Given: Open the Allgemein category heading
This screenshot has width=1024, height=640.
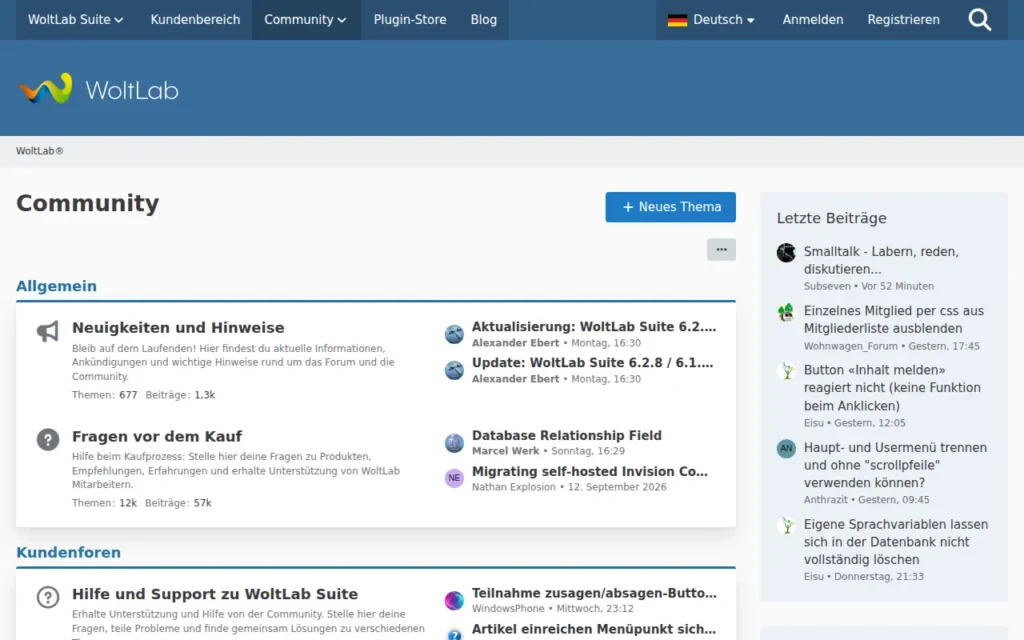Looking at the screenshot, I should (56, 286).
